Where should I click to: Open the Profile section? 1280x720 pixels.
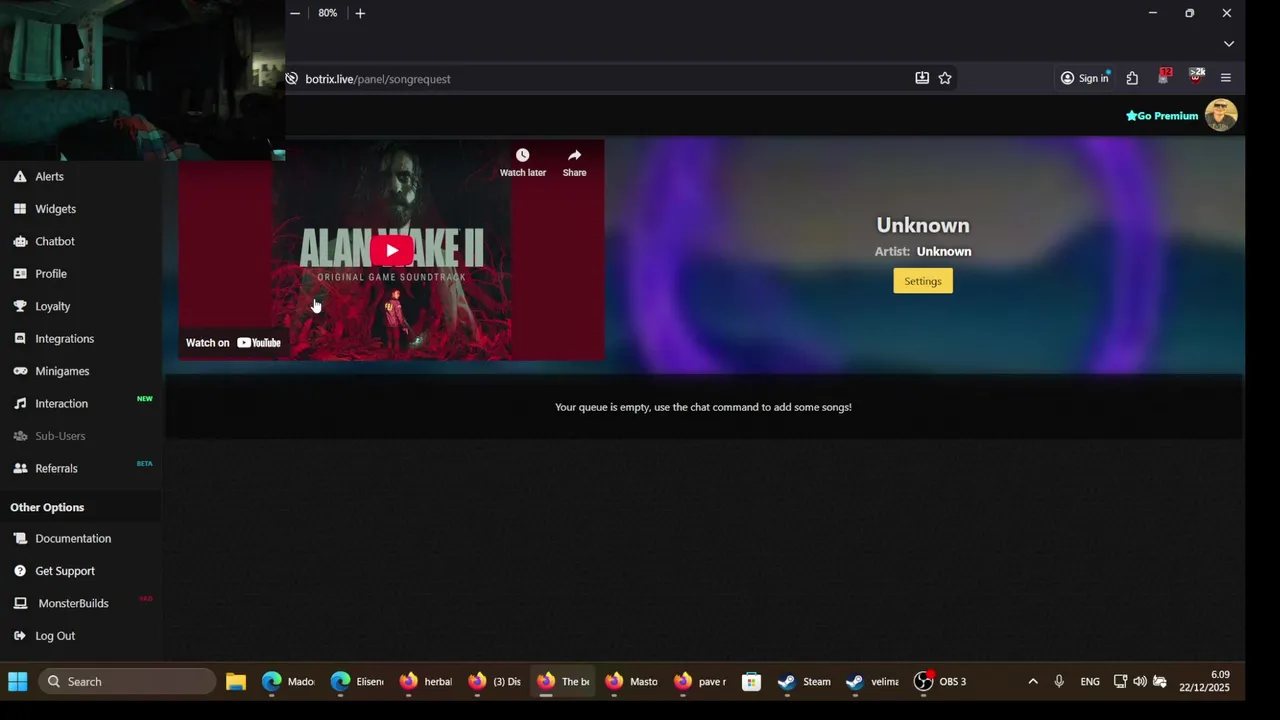[51, 274]
